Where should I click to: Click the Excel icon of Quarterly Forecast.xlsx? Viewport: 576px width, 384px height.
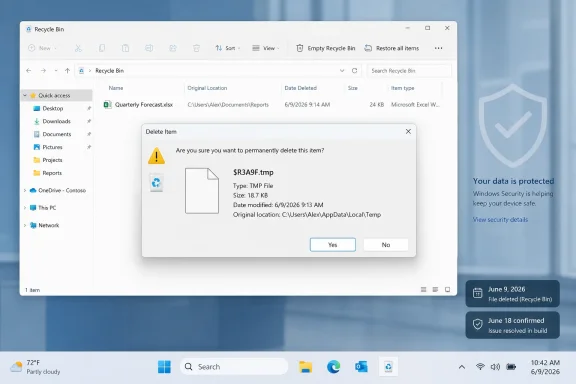click(108, 105)
